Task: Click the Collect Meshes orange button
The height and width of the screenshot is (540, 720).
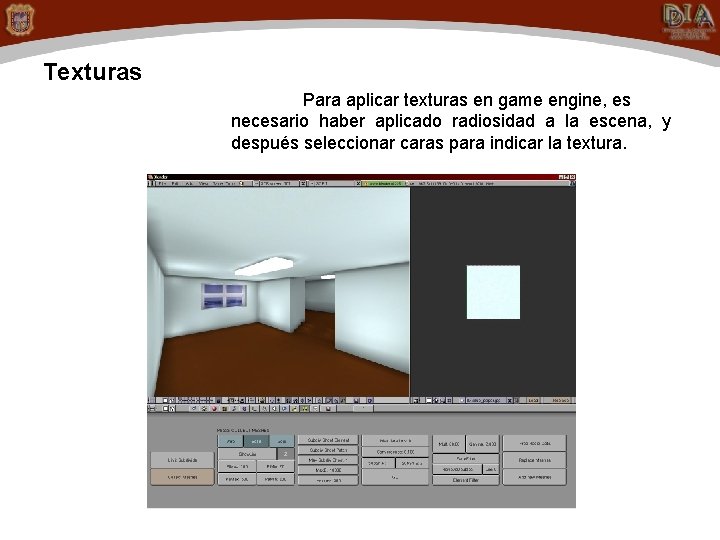Action: click(x=182, y=477)
